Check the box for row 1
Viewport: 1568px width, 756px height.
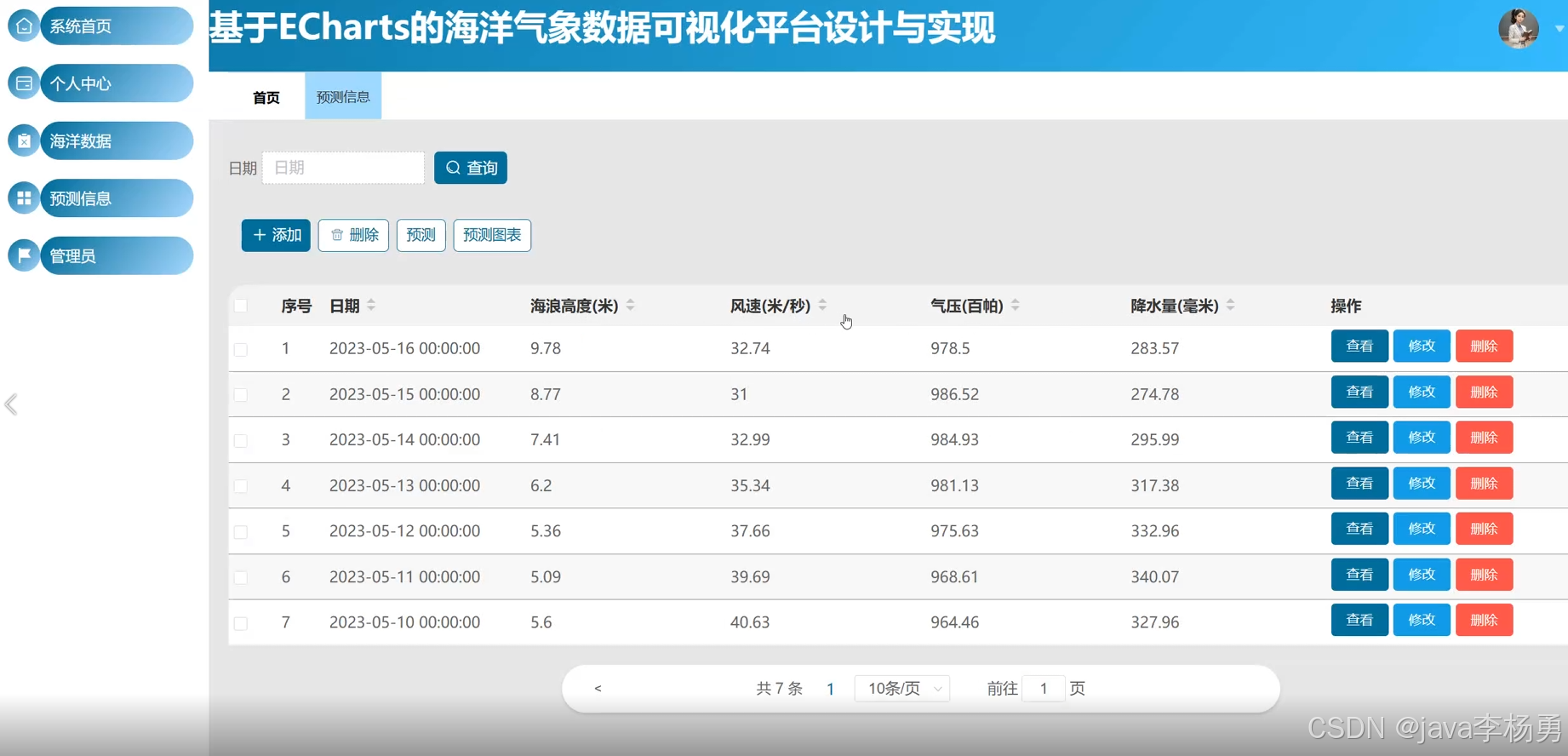pos(241,349)
